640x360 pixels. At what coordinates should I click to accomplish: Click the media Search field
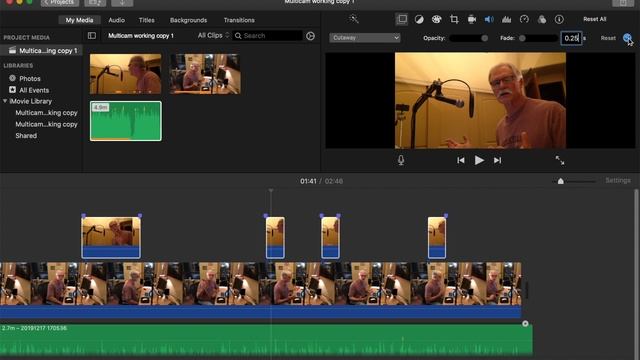[267, 36]
